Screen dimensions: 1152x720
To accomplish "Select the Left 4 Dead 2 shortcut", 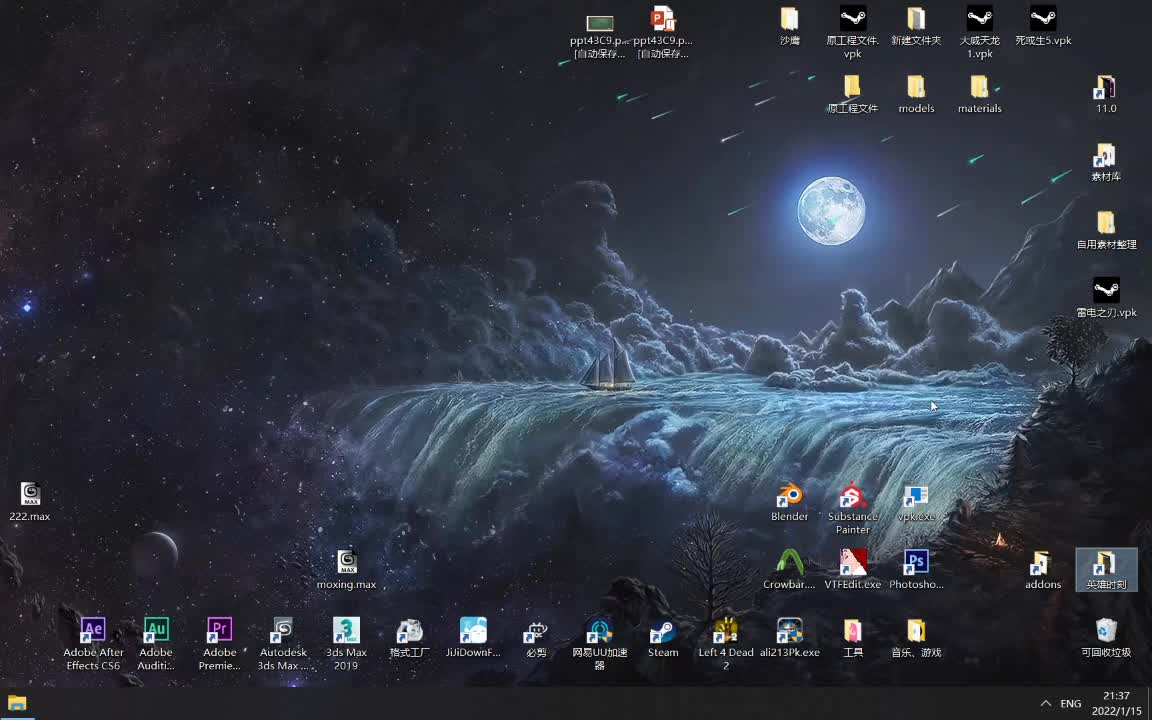I will click(x=726, y=643).
